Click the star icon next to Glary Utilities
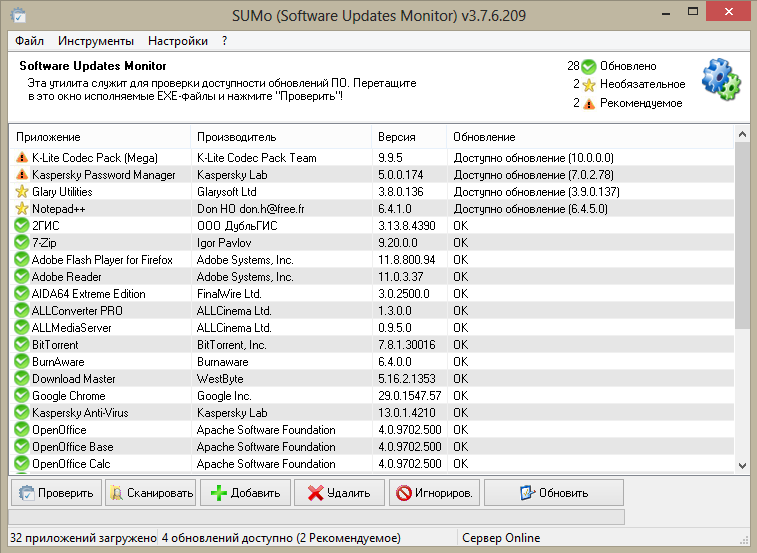This screenshot has width=757, height=553. [x=22, y=192]
